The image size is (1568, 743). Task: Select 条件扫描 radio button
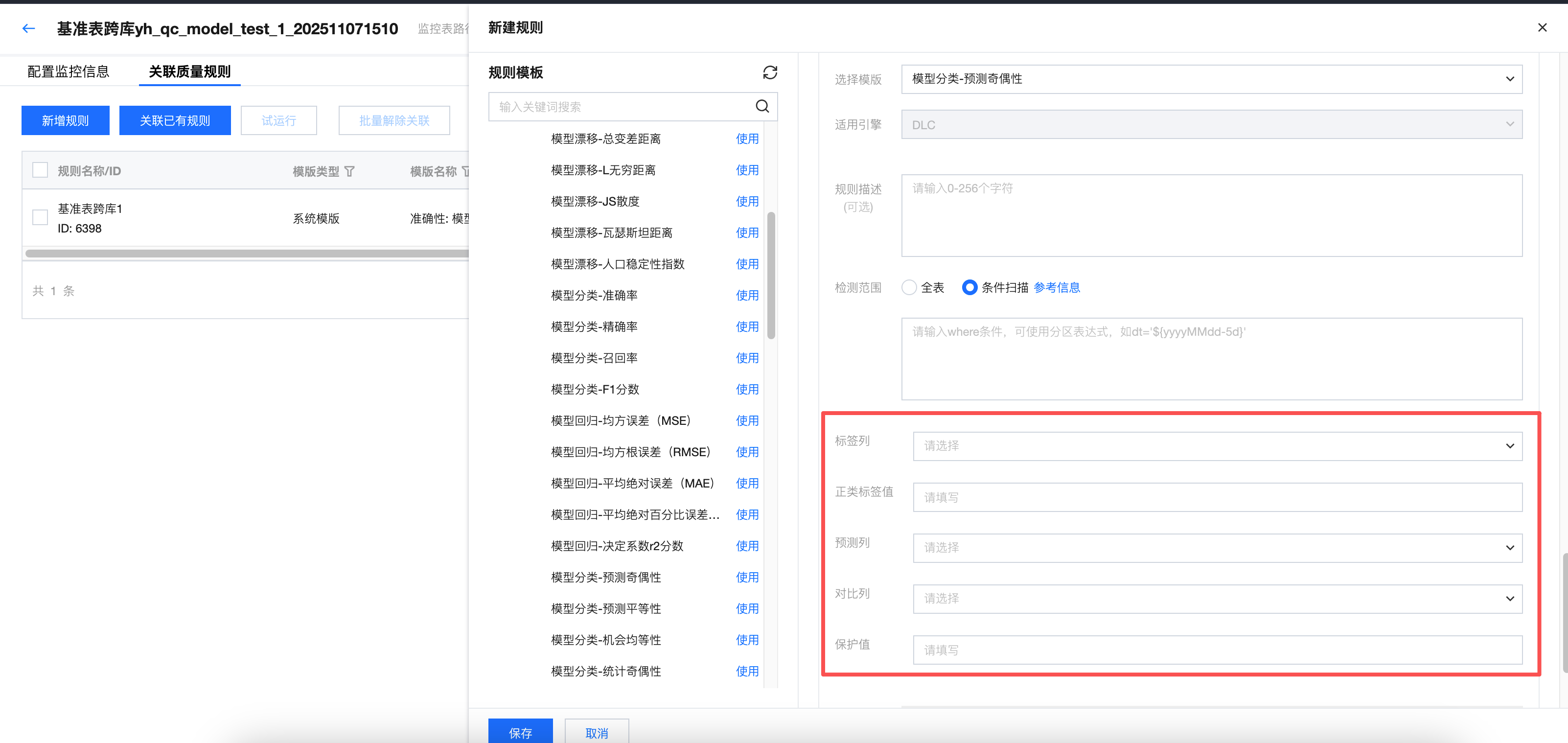969,287
